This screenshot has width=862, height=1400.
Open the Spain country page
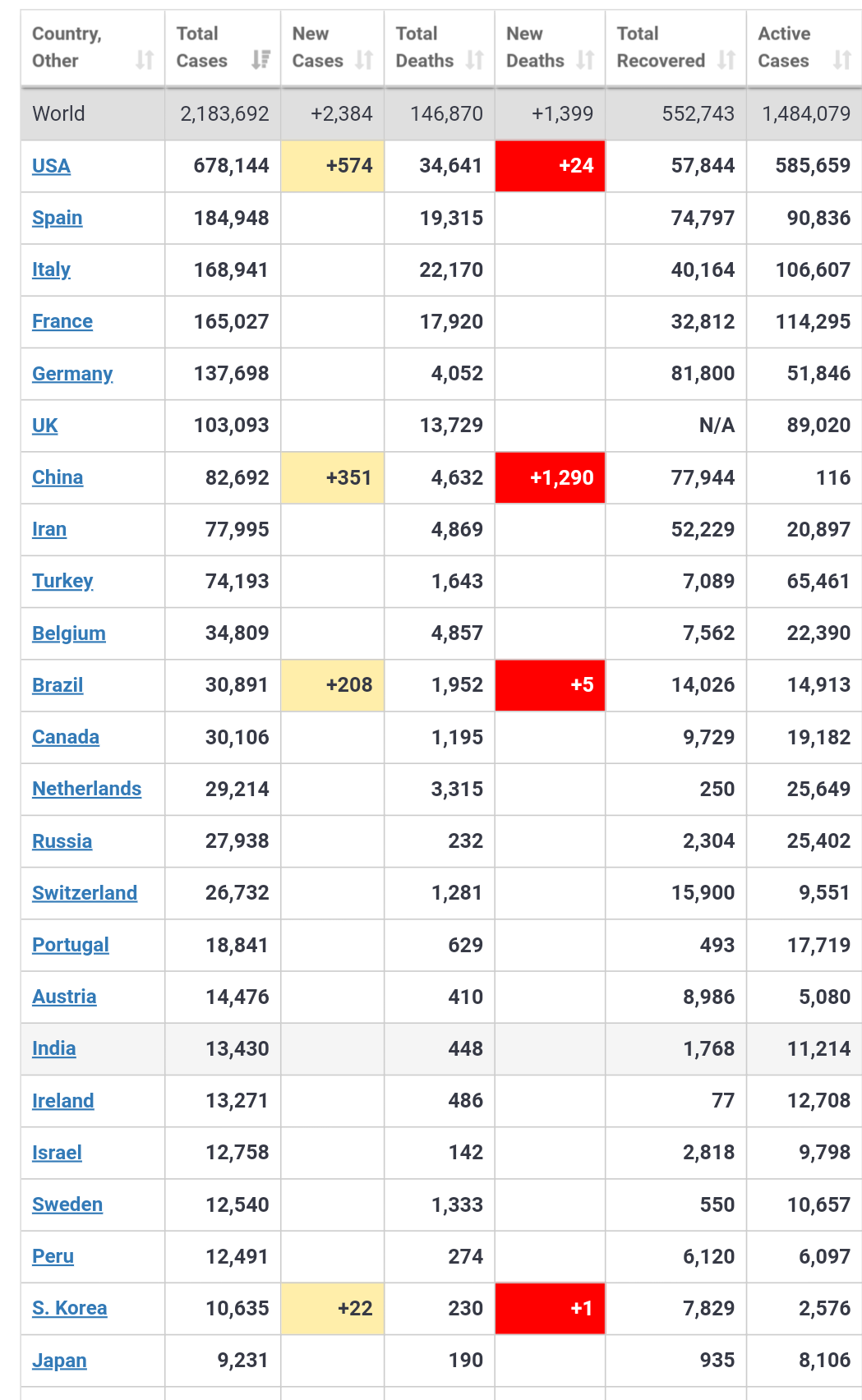[57, 218]
